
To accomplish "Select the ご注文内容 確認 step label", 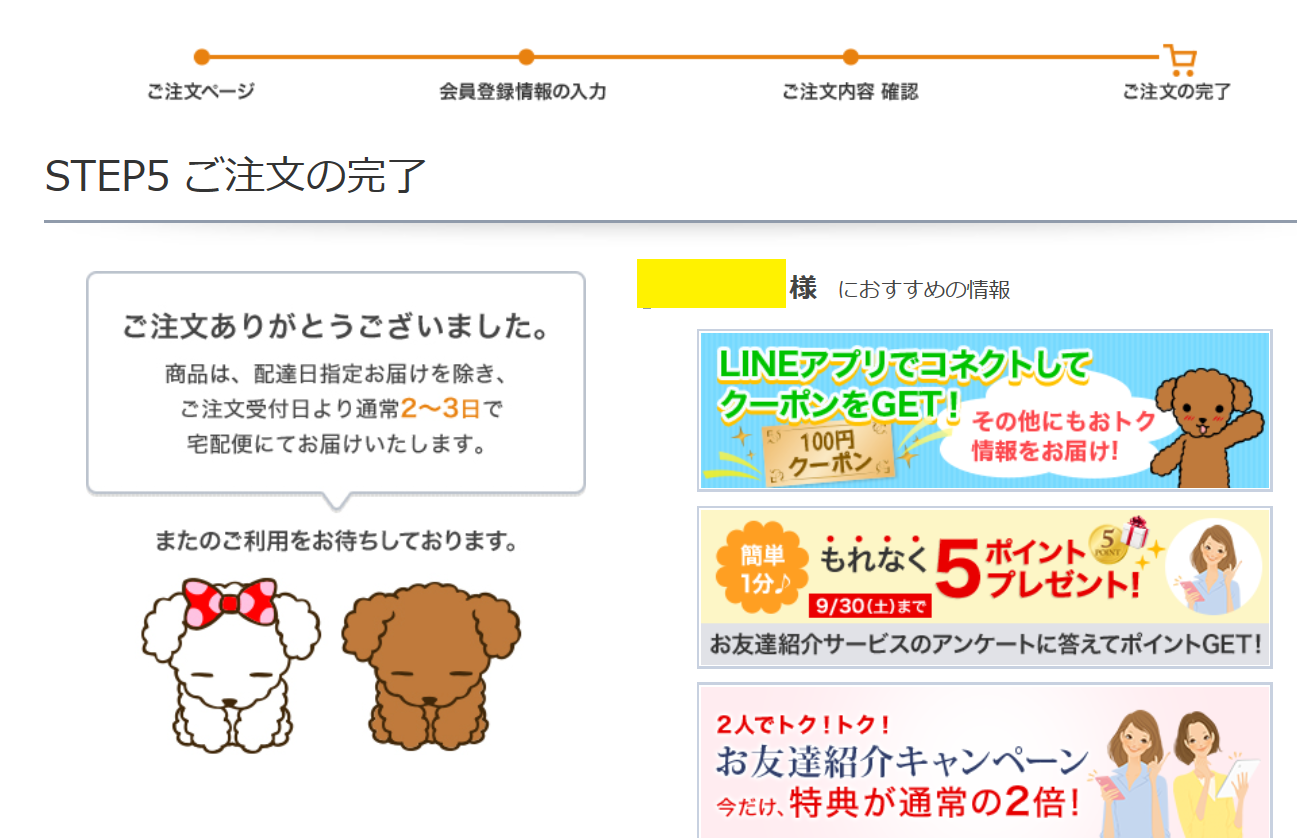I will coord(850,92).
